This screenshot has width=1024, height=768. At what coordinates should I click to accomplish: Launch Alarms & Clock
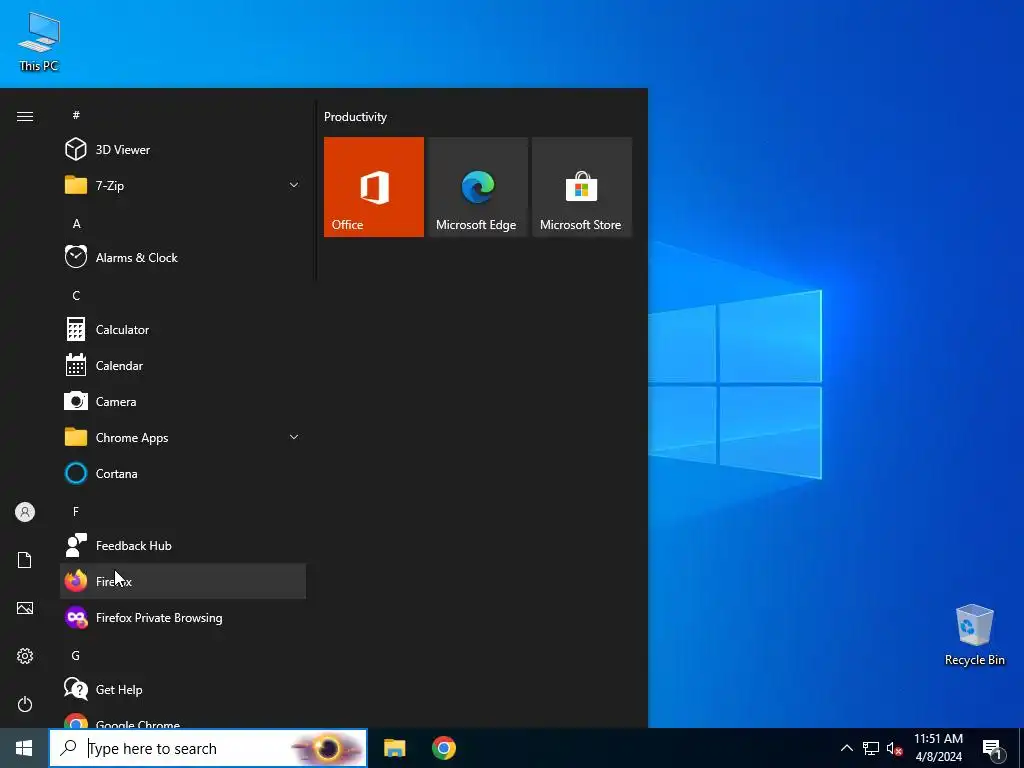tap(183, 257)
